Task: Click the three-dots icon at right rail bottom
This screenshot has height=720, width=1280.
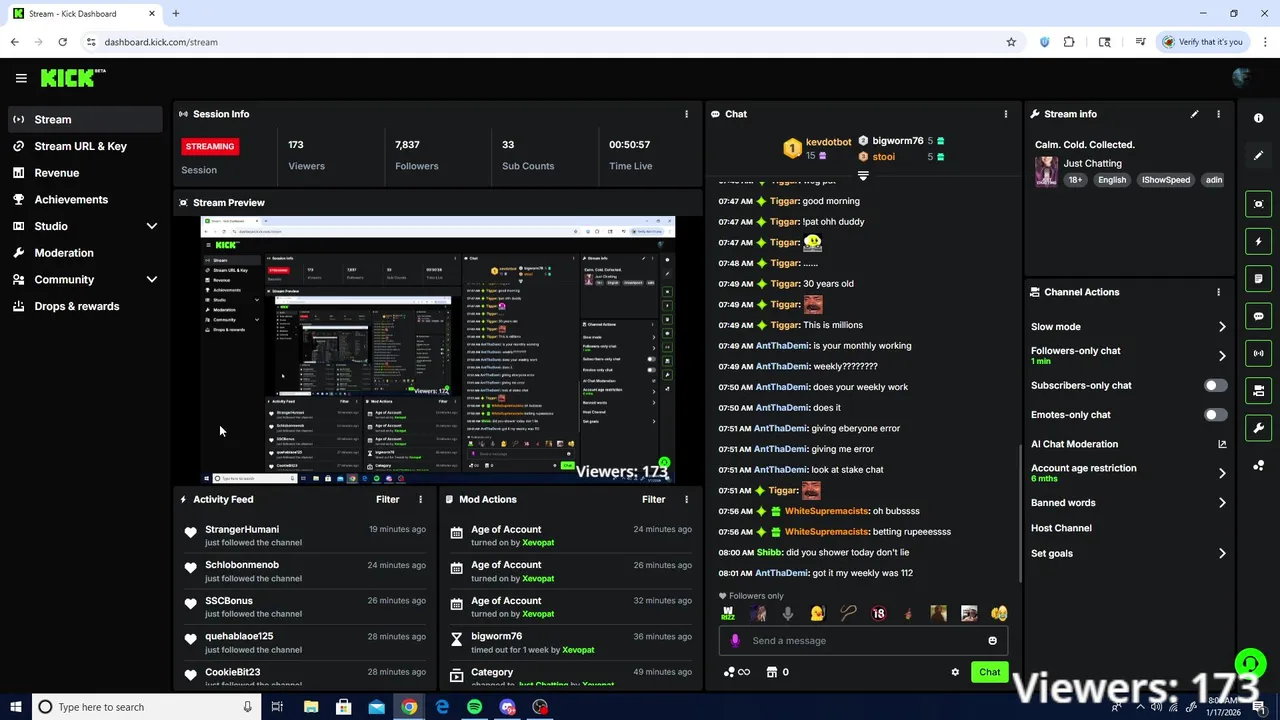Action: pyautogui.click(x=1258, y=466)
